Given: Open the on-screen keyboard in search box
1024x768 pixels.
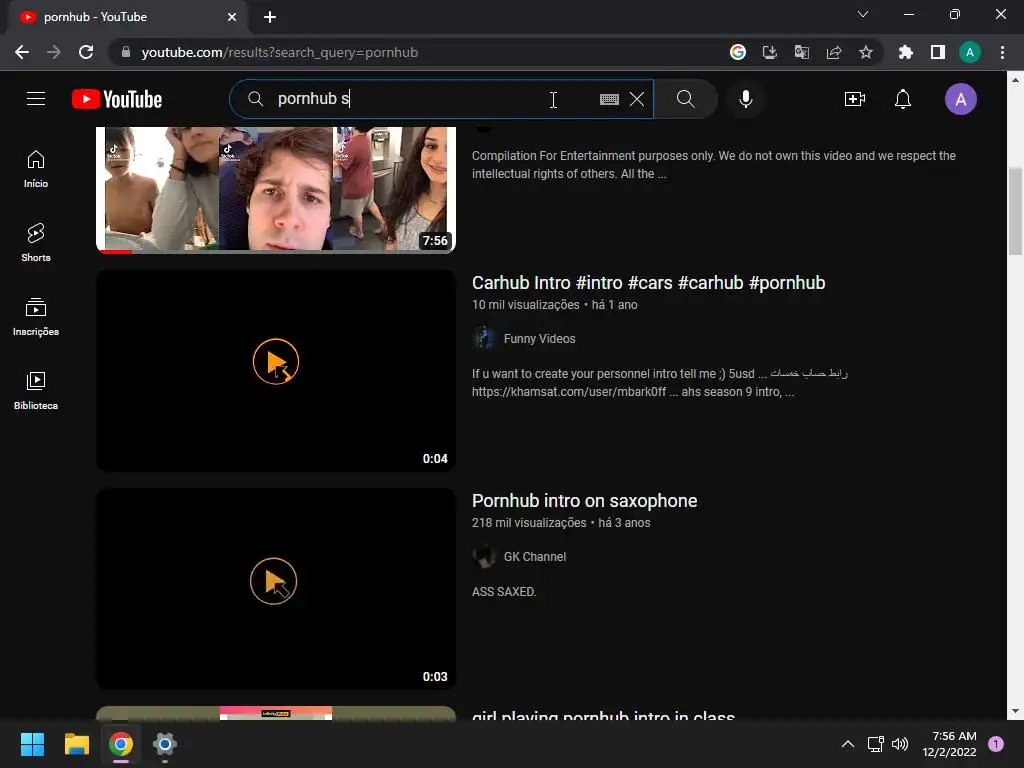Looking at the screenshot, I should click(x=609, y=99).
